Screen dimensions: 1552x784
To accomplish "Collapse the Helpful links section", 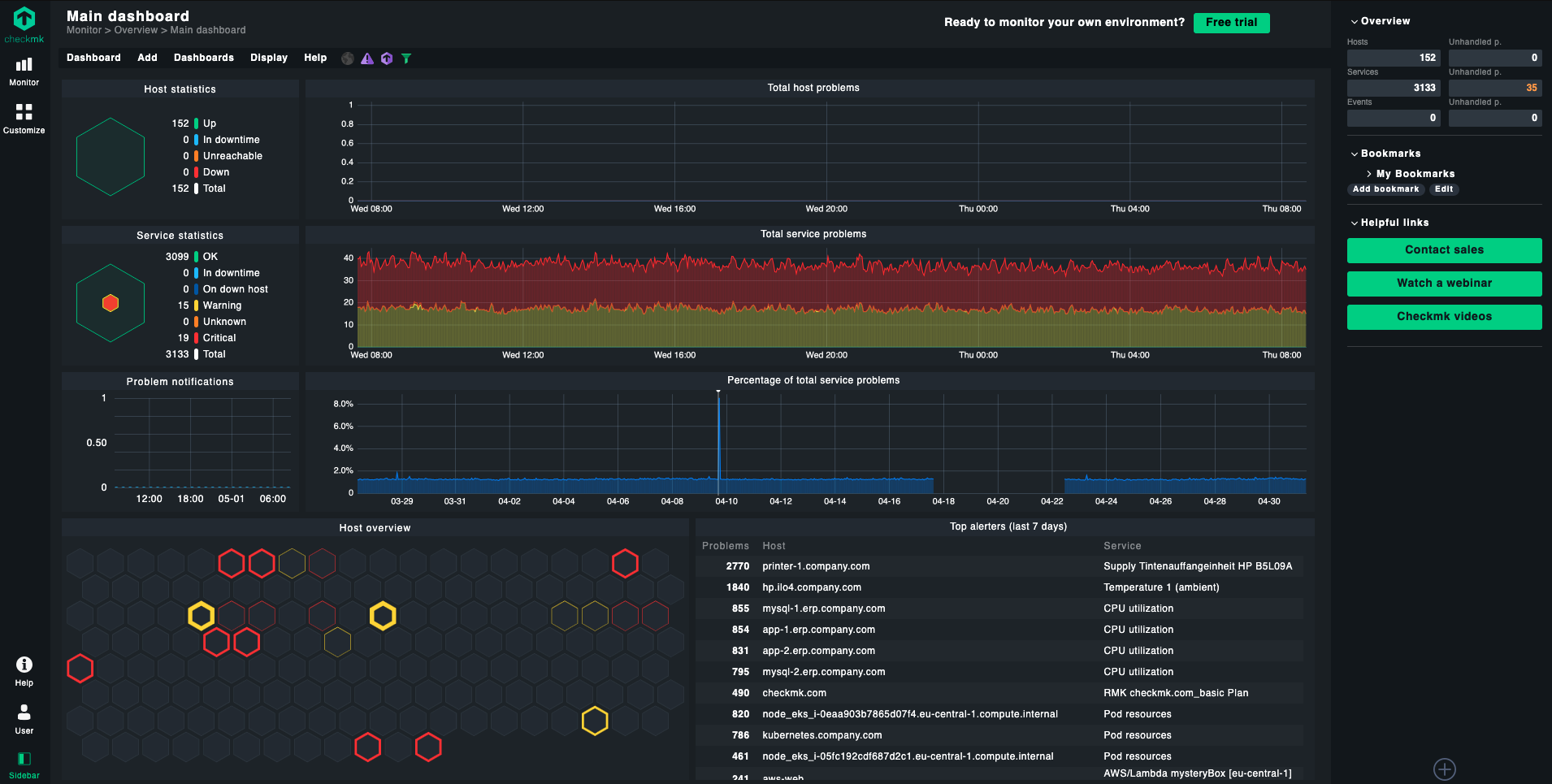I will (x=1389, y=223).
